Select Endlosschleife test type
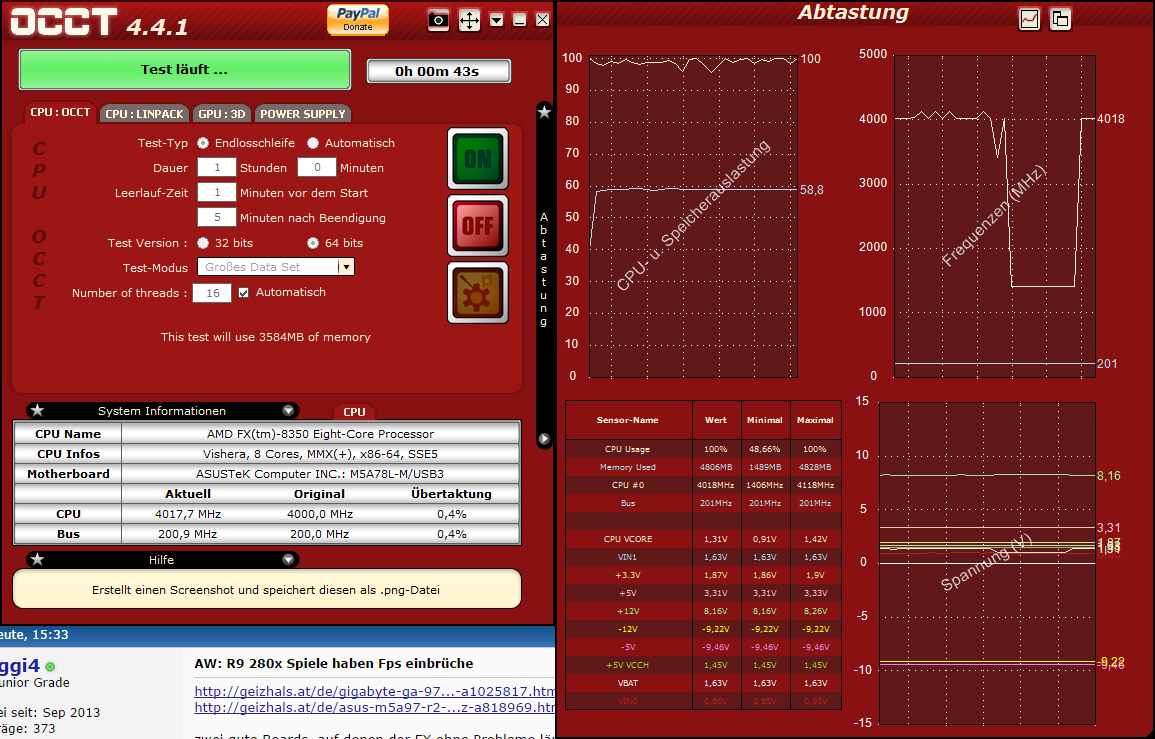Screen dimensions: 1155x739 tap(203, 143)
